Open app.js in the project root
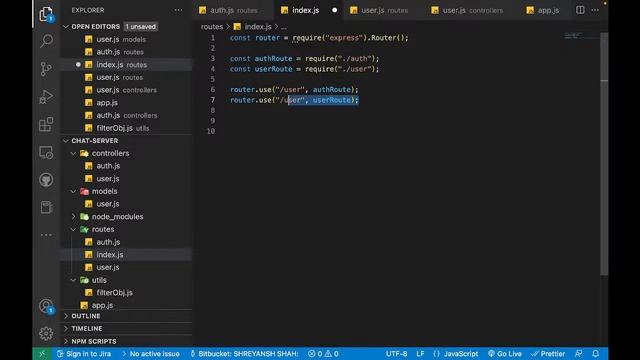This screenshot has height=360, width=640. 126,305
